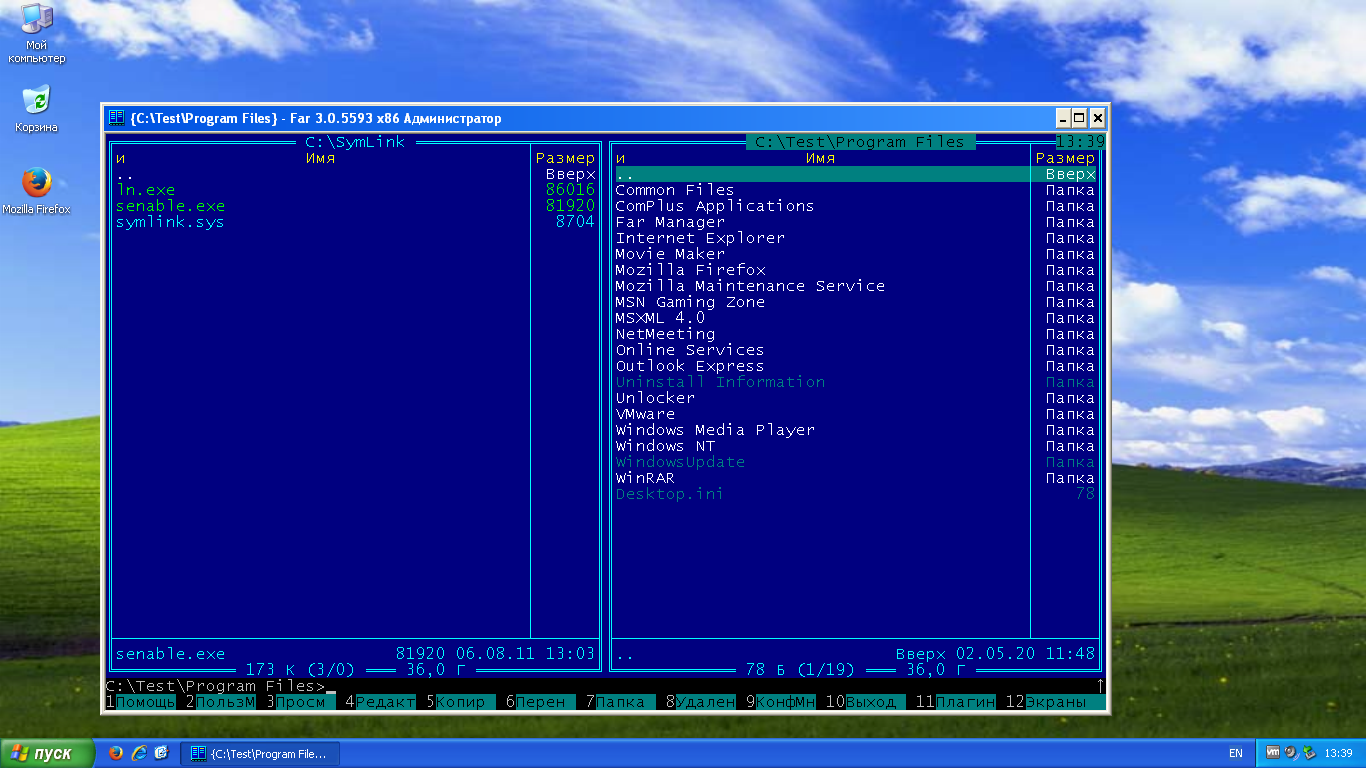Click the highlighted '..' row in right panel
1366x768 pixels.
pyautogui.click(x=856, y=174)
